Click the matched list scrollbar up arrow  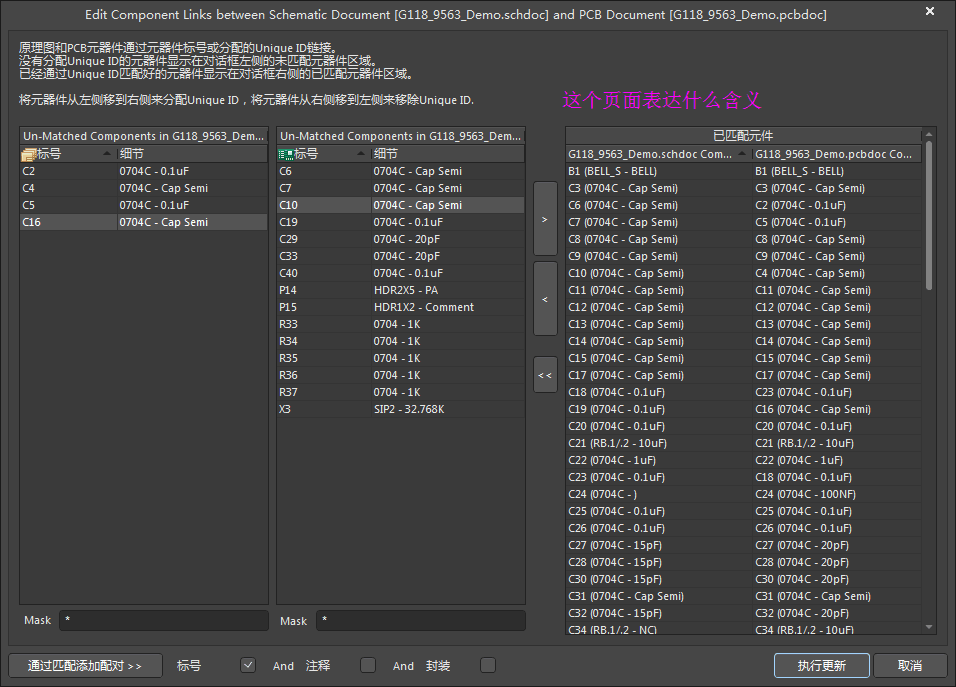point(929,135)
